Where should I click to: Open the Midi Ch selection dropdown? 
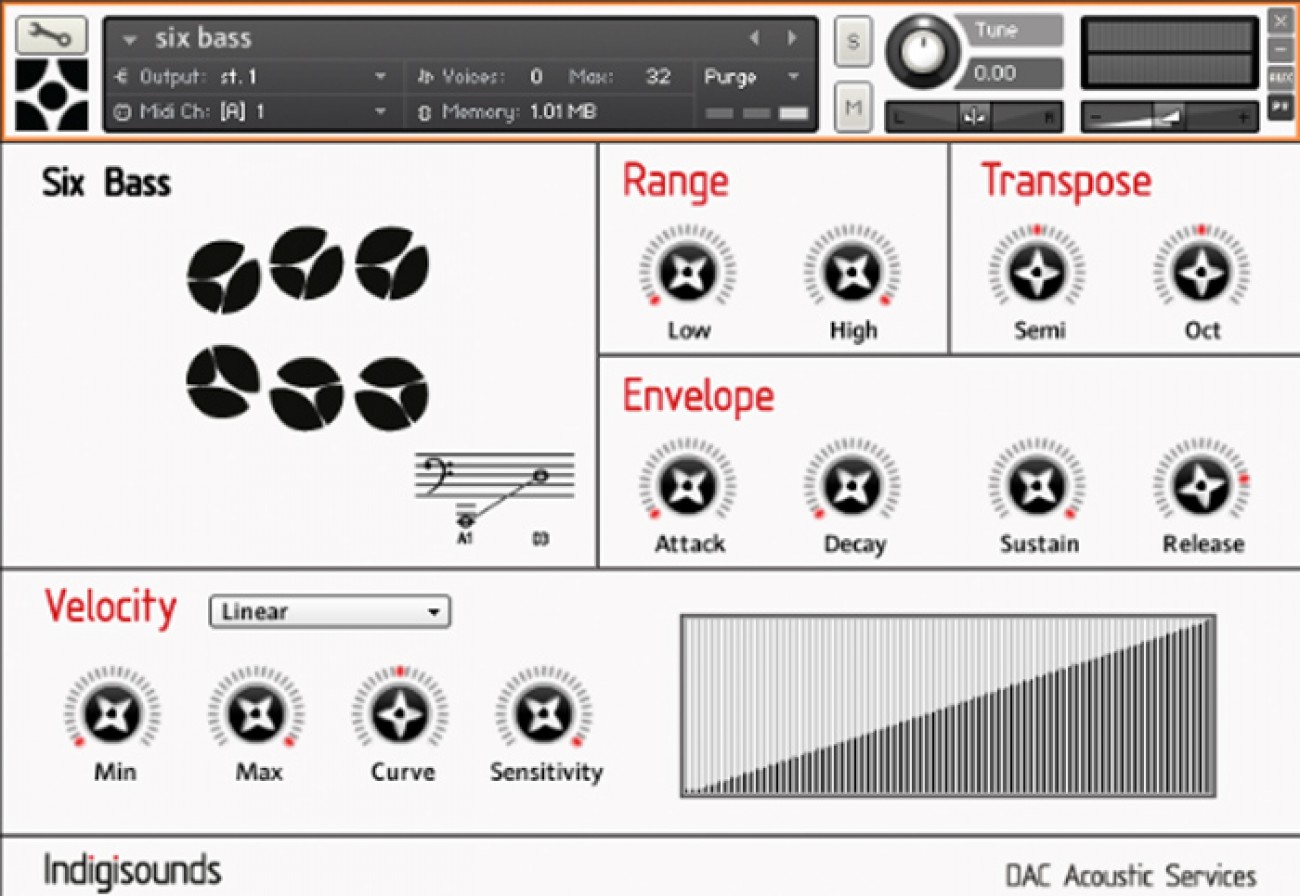(x=380, y=112)
